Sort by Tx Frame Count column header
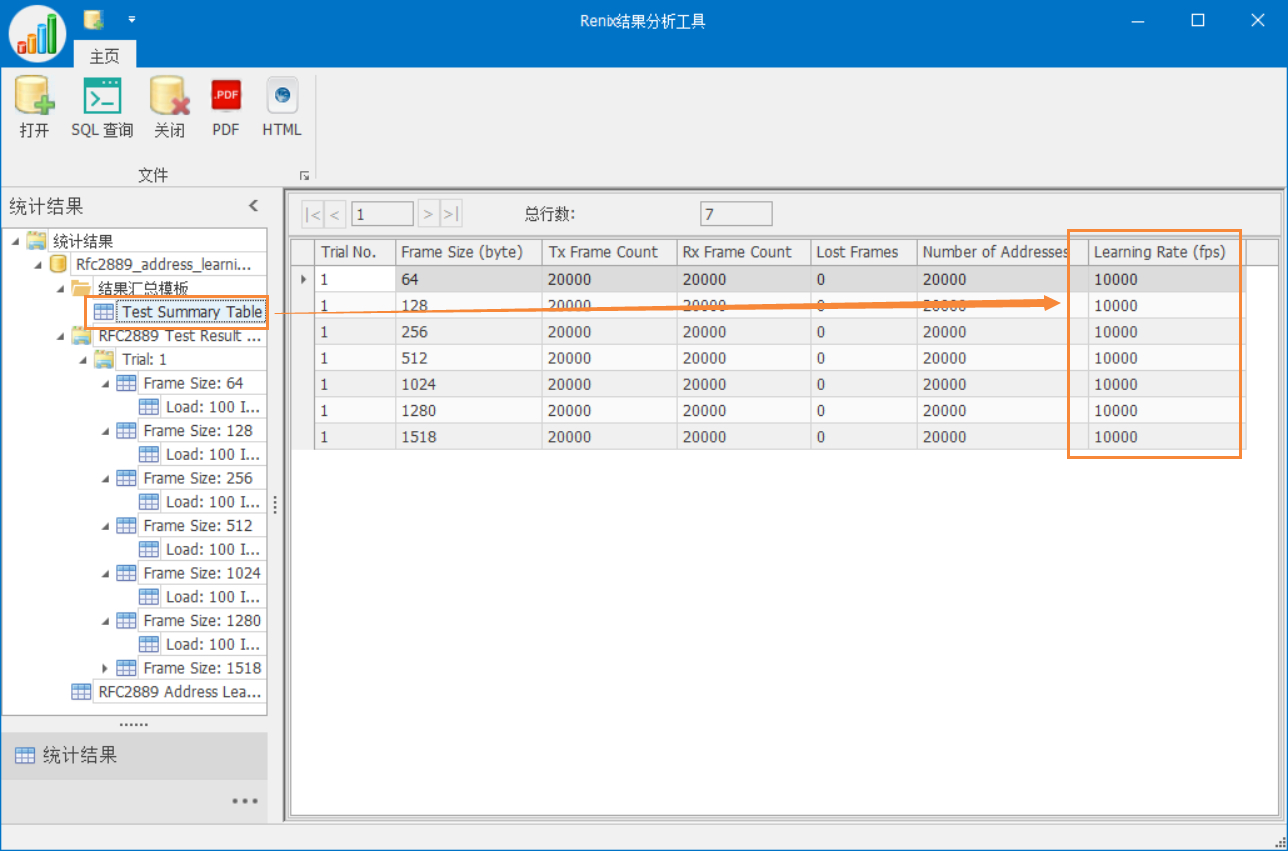Viewport: 1288px width, 851px height. pos(610,252)
